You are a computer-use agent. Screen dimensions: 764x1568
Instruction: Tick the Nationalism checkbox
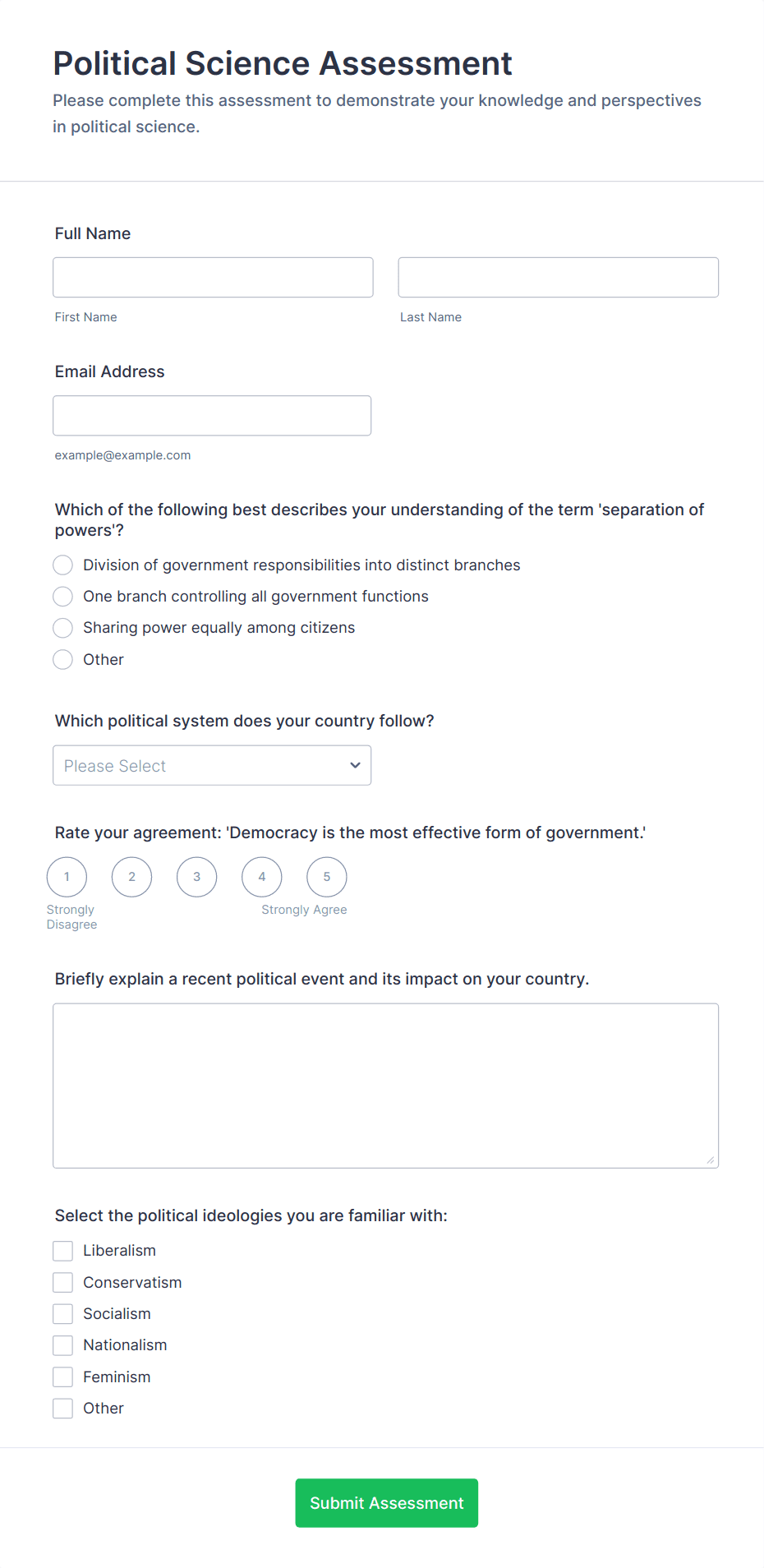point(62,1344)
